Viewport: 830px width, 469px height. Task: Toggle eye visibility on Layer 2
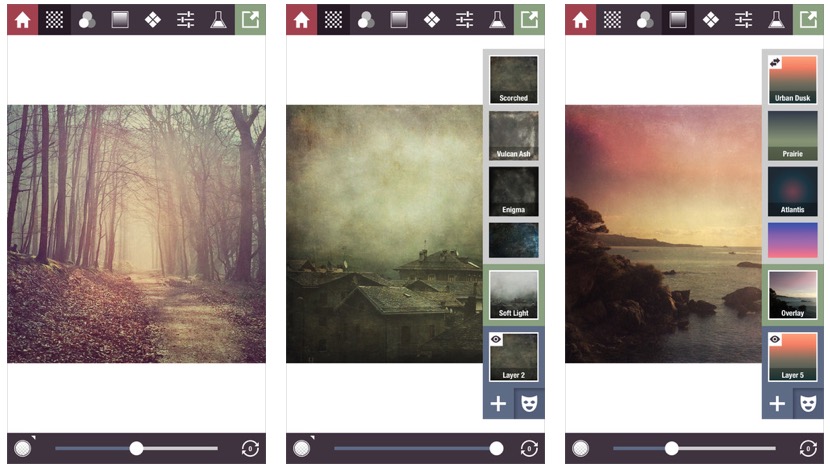497,340
